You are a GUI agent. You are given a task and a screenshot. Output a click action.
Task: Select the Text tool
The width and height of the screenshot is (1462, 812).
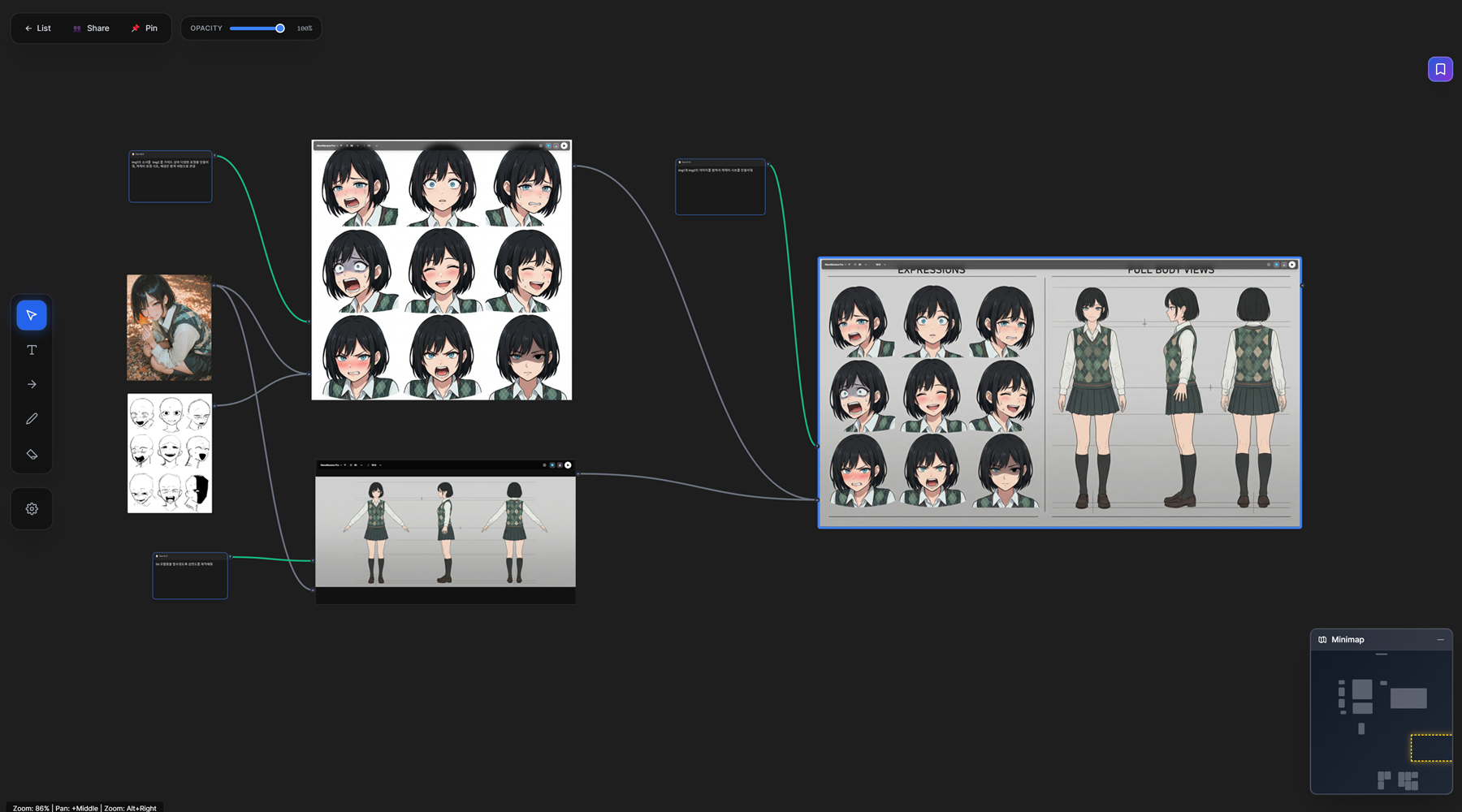coord(32,350)
